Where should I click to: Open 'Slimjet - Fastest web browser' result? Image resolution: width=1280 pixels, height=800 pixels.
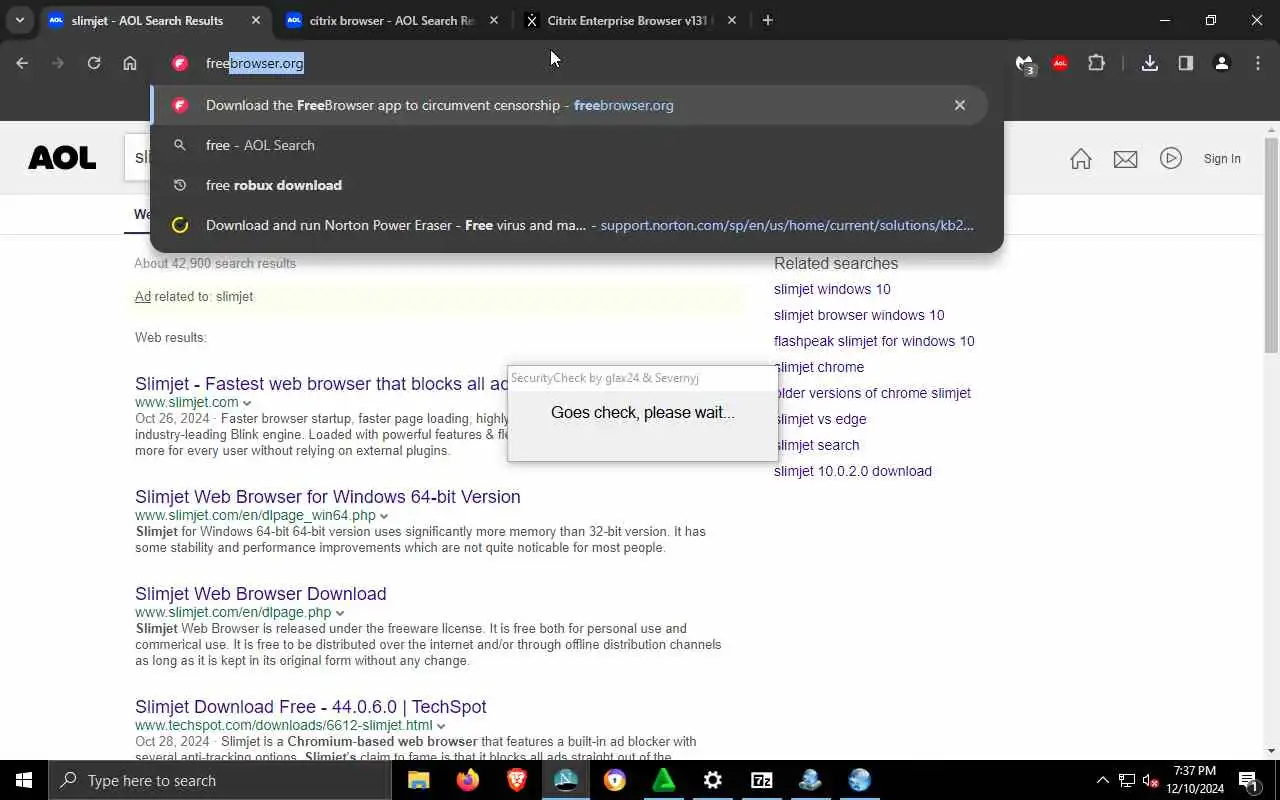(x=321, y=384)
